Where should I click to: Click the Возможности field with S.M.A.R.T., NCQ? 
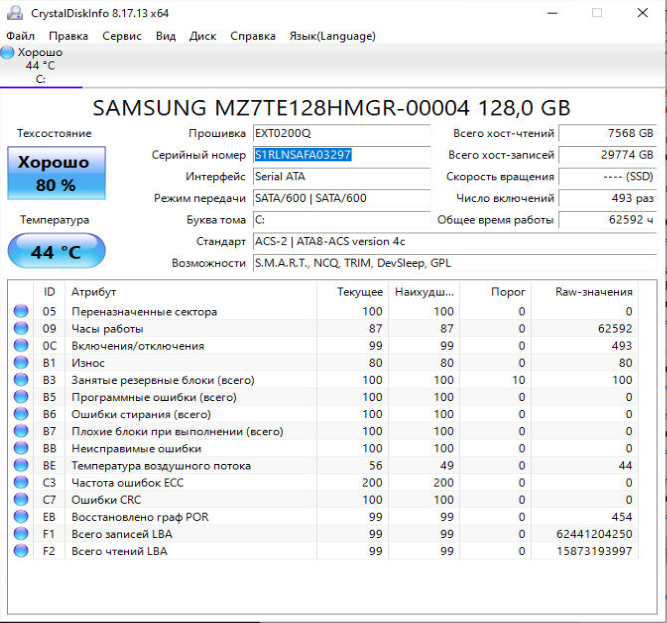(x=455, y=263)
